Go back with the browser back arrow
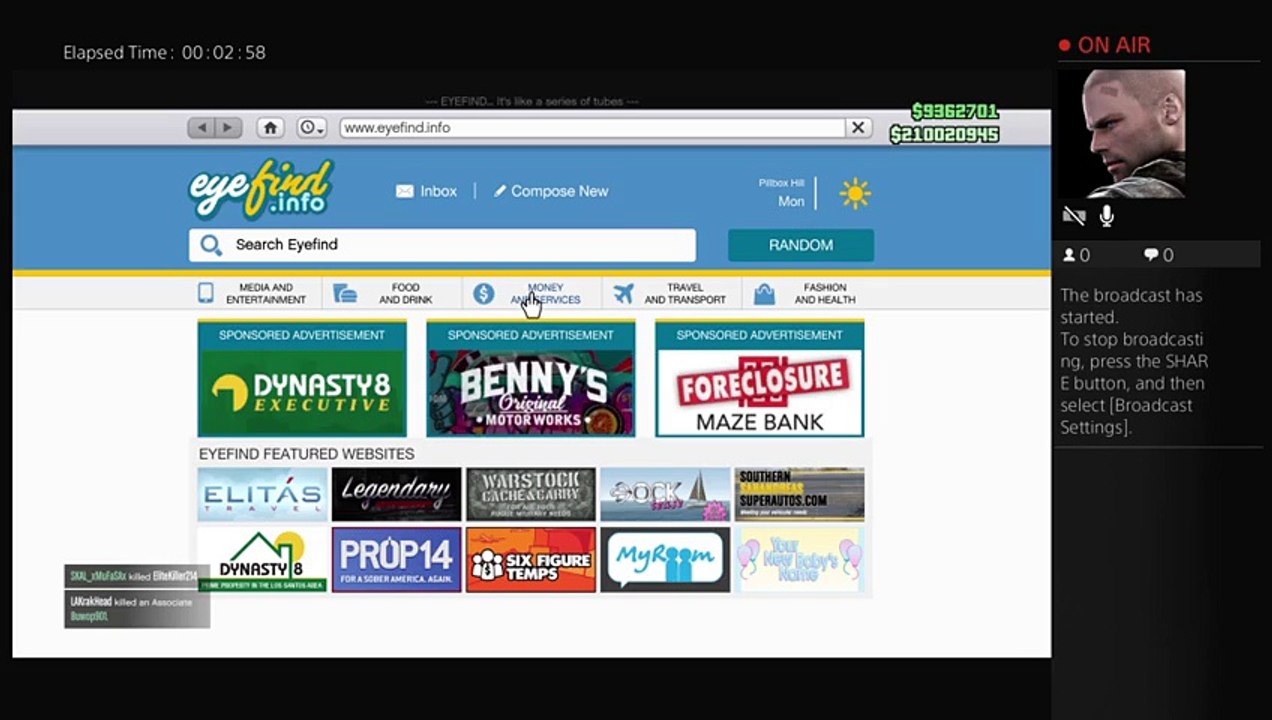This screenshot has width=1272, height=720. click(202, 128)
